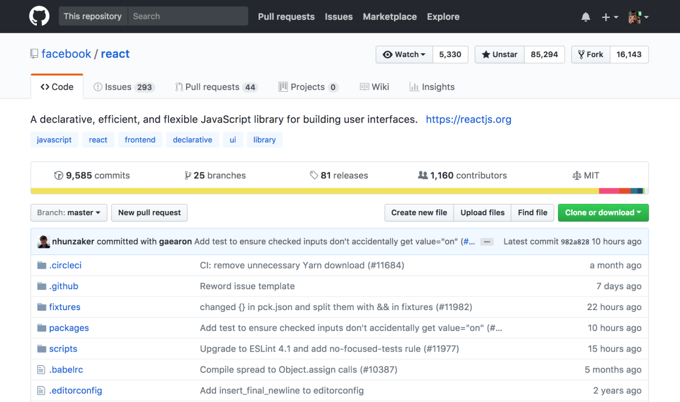Open gaearon committer link
The height and width of the screenshot is (402, 680).
(x=175, y=242)
